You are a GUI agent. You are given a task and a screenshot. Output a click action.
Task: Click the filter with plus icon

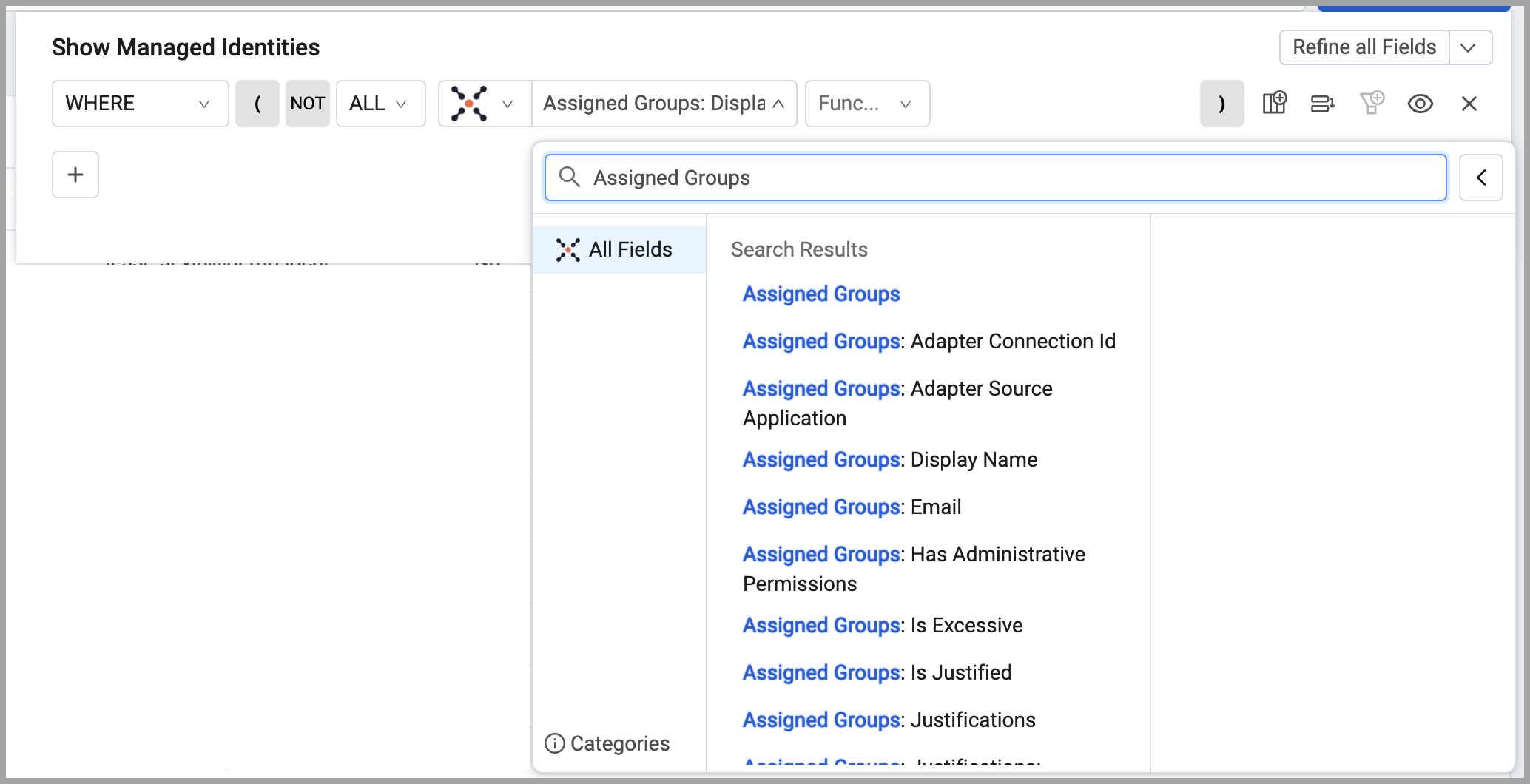[x=1372, y=104]
